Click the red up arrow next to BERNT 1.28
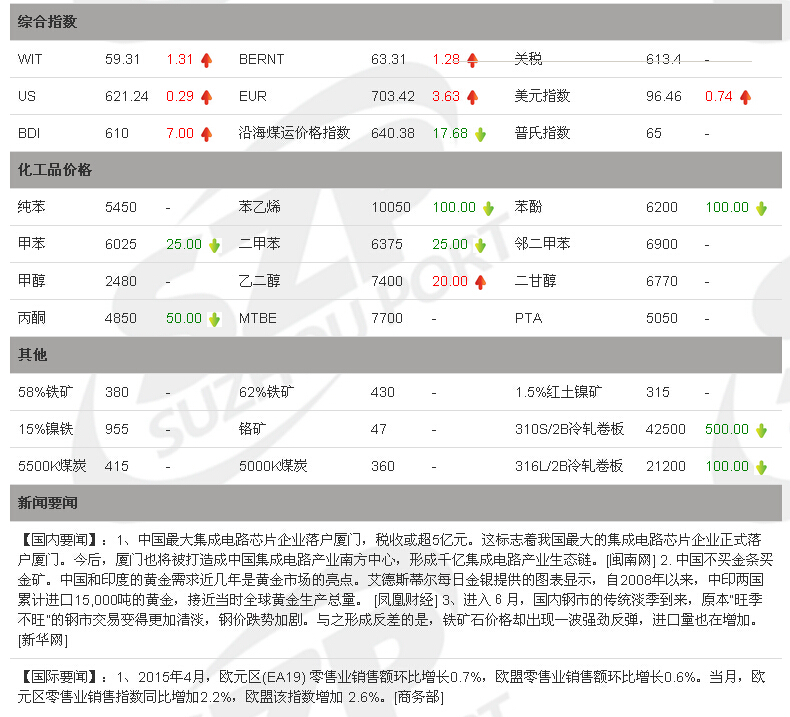This screenshot has height=717, width=790. click(x=472, y=60)
